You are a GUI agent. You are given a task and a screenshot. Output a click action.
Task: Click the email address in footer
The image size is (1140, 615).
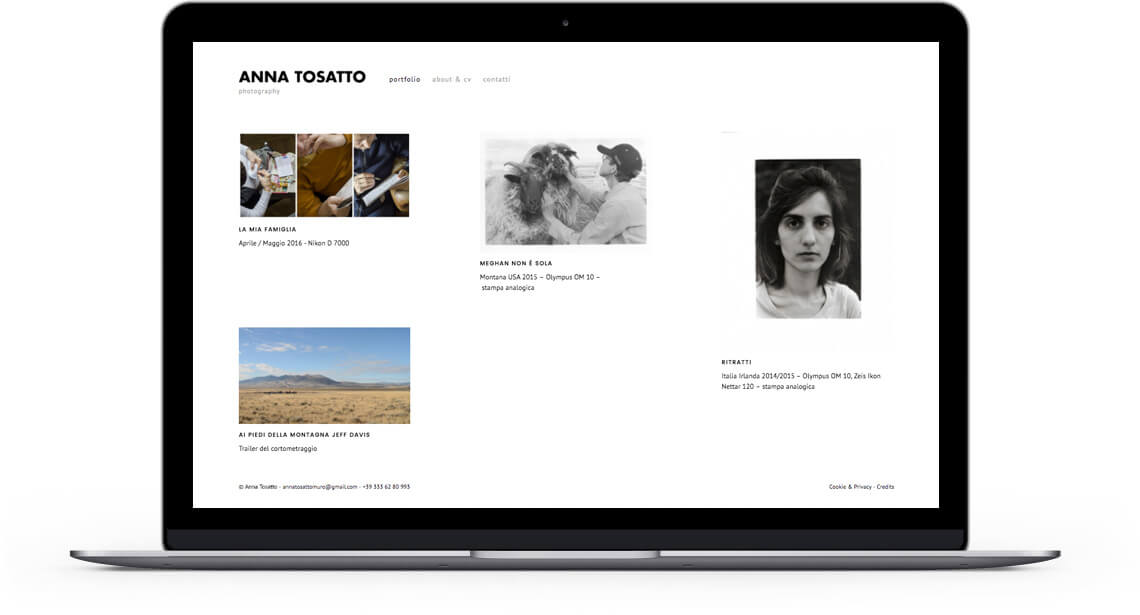320,487
